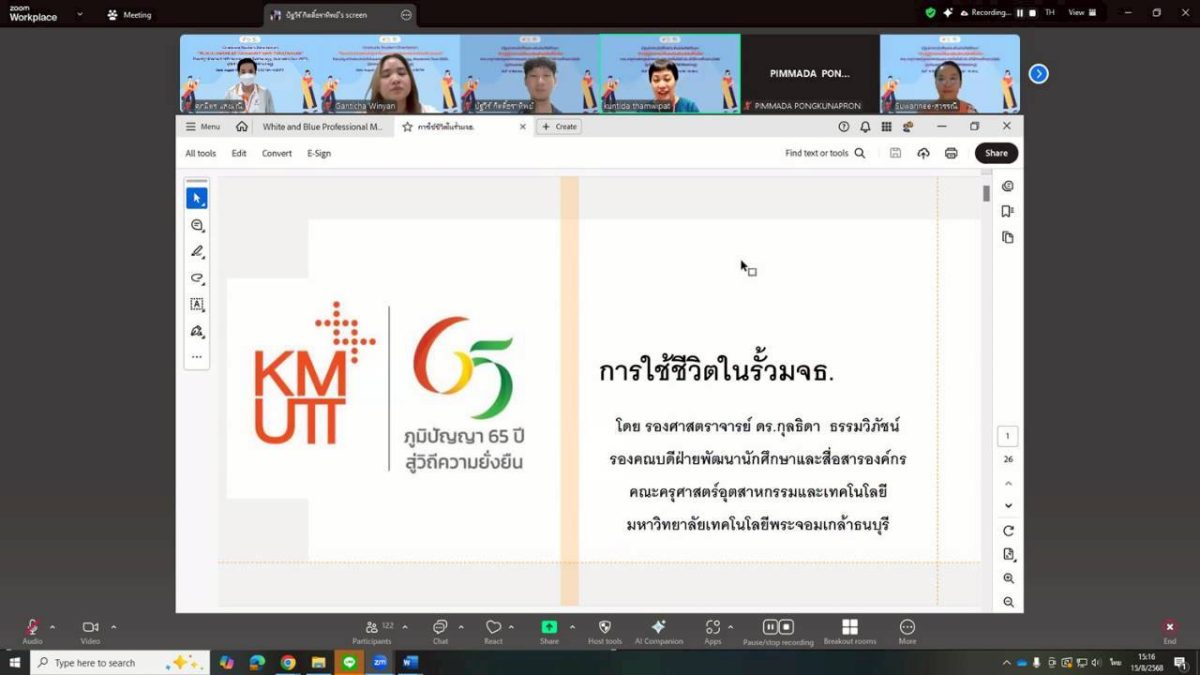The width and height of the screenshot is (1200, 675).
Task: Toggle the Video camera on
Action: (x=90, y=627)
